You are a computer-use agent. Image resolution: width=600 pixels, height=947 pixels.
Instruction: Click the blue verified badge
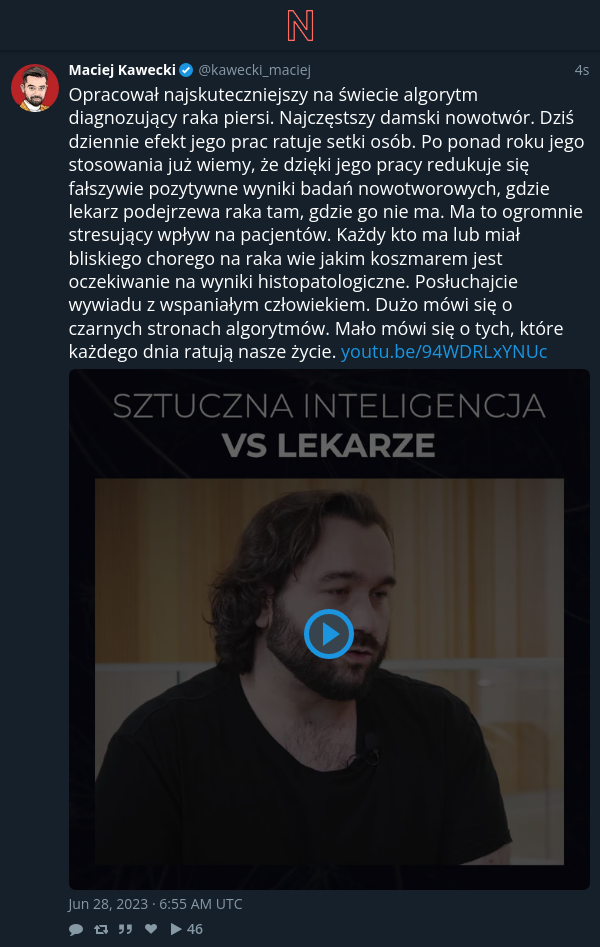point(186,71)
